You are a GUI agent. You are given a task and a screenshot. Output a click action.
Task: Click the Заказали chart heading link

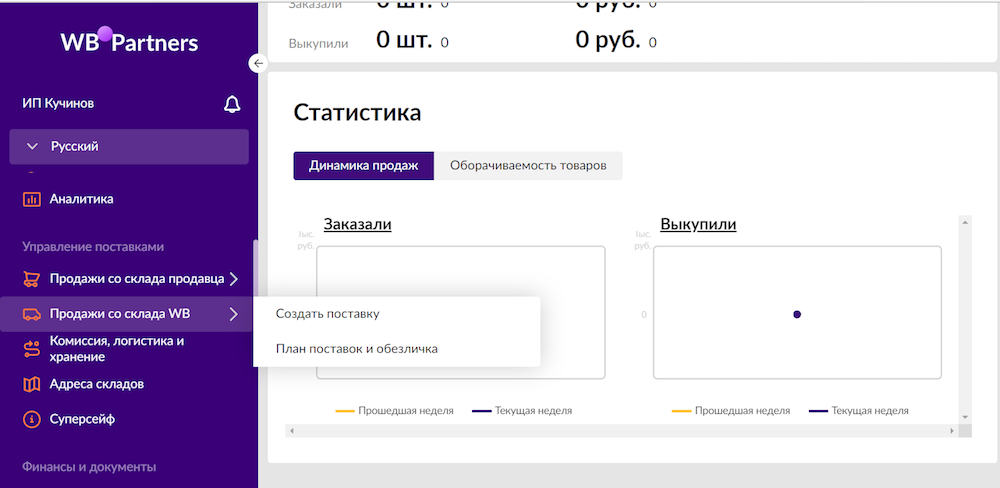tap(357, 225)
